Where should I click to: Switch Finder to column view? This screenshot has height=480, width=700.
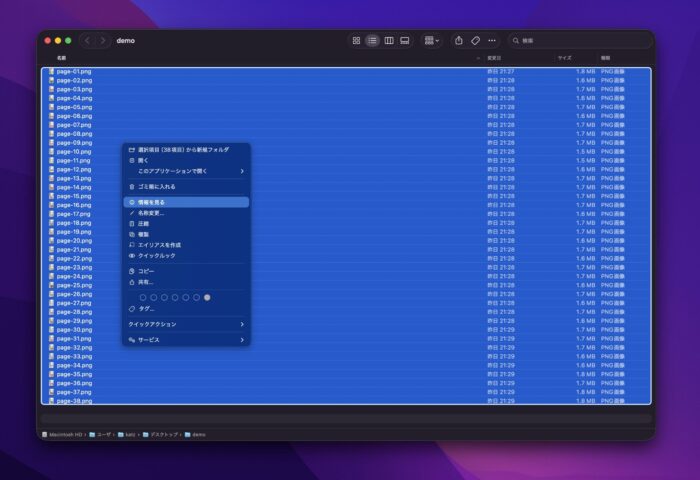tap(389, 41)
